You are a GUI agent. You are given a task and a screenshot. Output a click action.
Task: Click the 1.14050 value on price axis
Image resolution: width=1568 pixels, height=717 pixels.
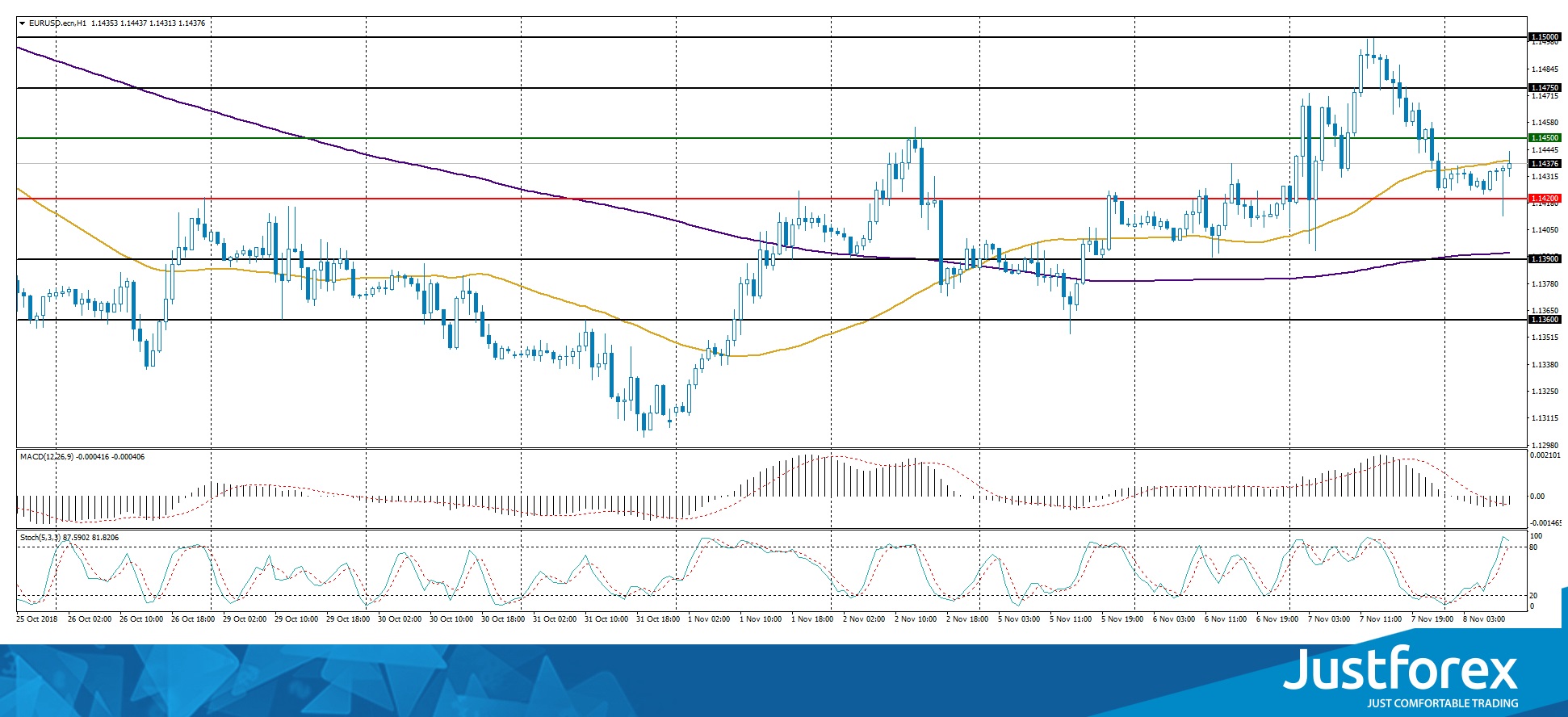(1545, 230)
